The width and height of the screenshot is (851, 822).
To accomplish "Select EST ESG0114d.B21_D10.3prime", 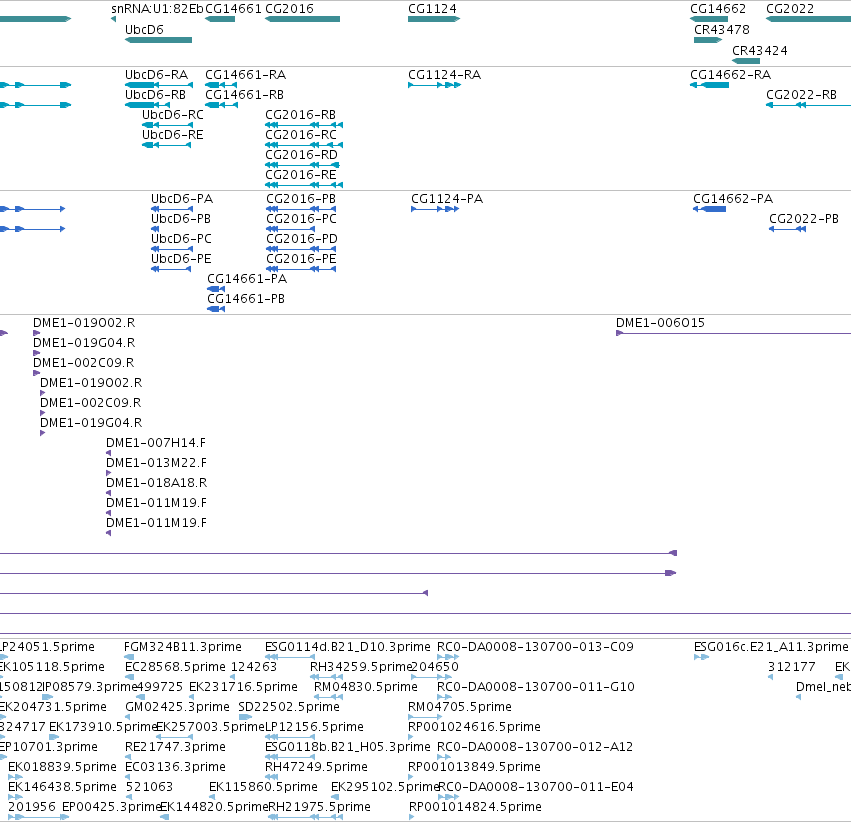I will click(348, 647).
